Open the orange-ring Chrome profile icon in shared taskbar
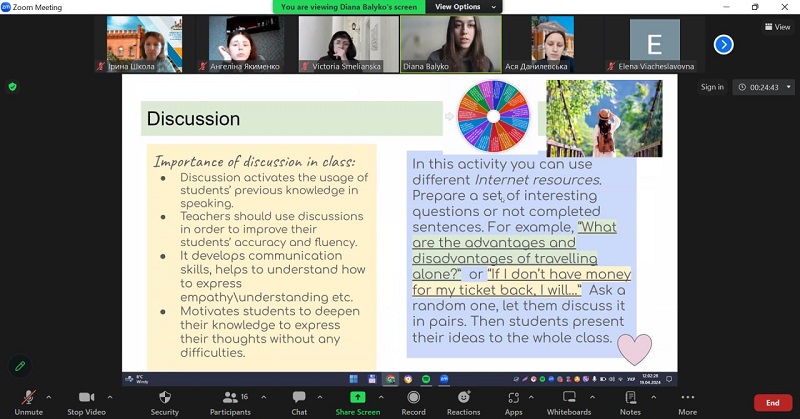 point(408,379)
